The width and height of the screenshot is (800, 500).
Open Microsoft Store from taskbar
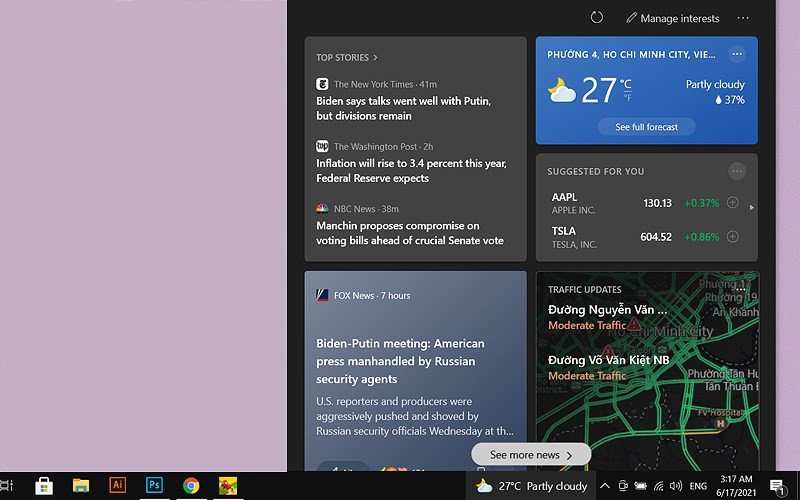[44, 485]
